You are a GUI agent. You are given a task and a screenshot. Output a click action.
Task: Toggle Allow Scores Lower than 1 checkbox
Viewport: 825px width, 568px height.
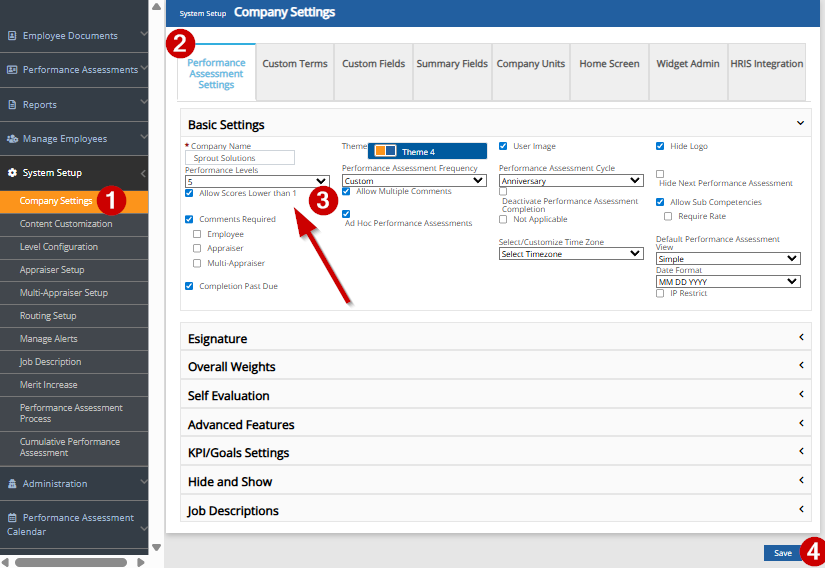point(190,193)
